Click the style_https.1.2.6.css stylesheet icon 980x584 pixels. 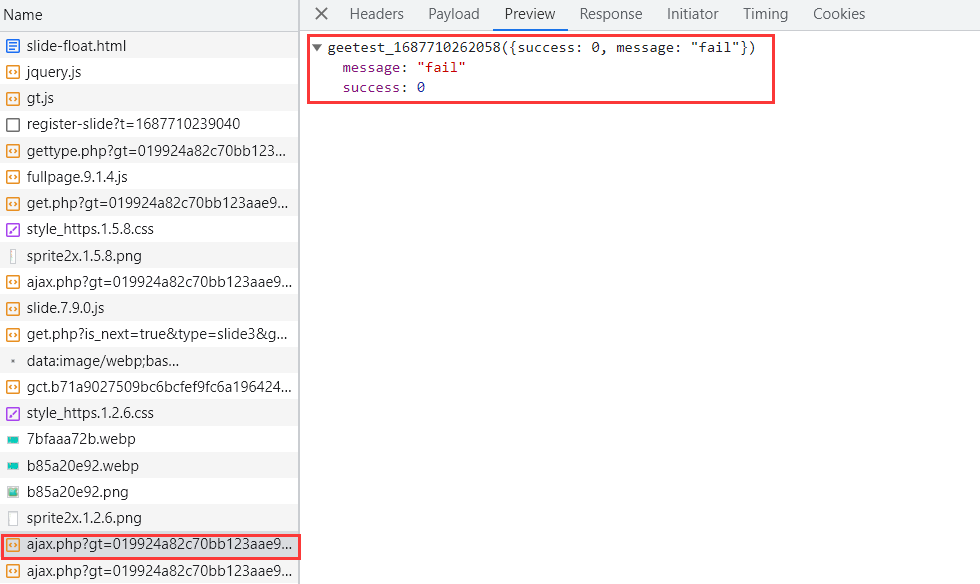pyautogui.click(x=13, y=413)
